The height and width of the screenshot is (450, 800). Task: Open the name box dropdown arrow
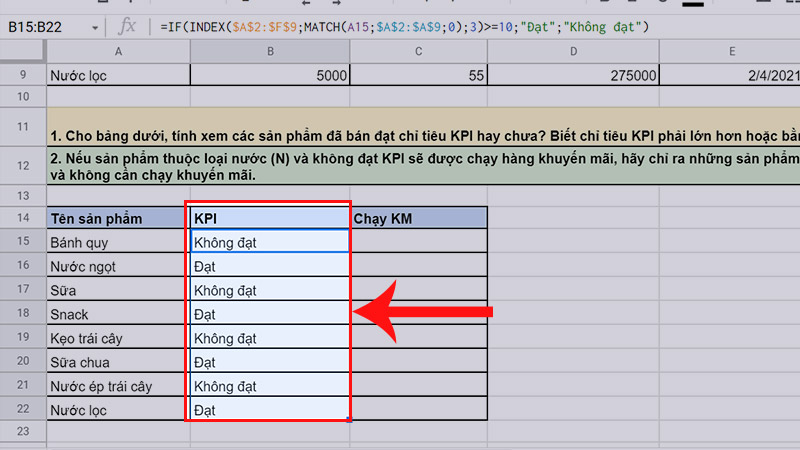coord(93,26)
